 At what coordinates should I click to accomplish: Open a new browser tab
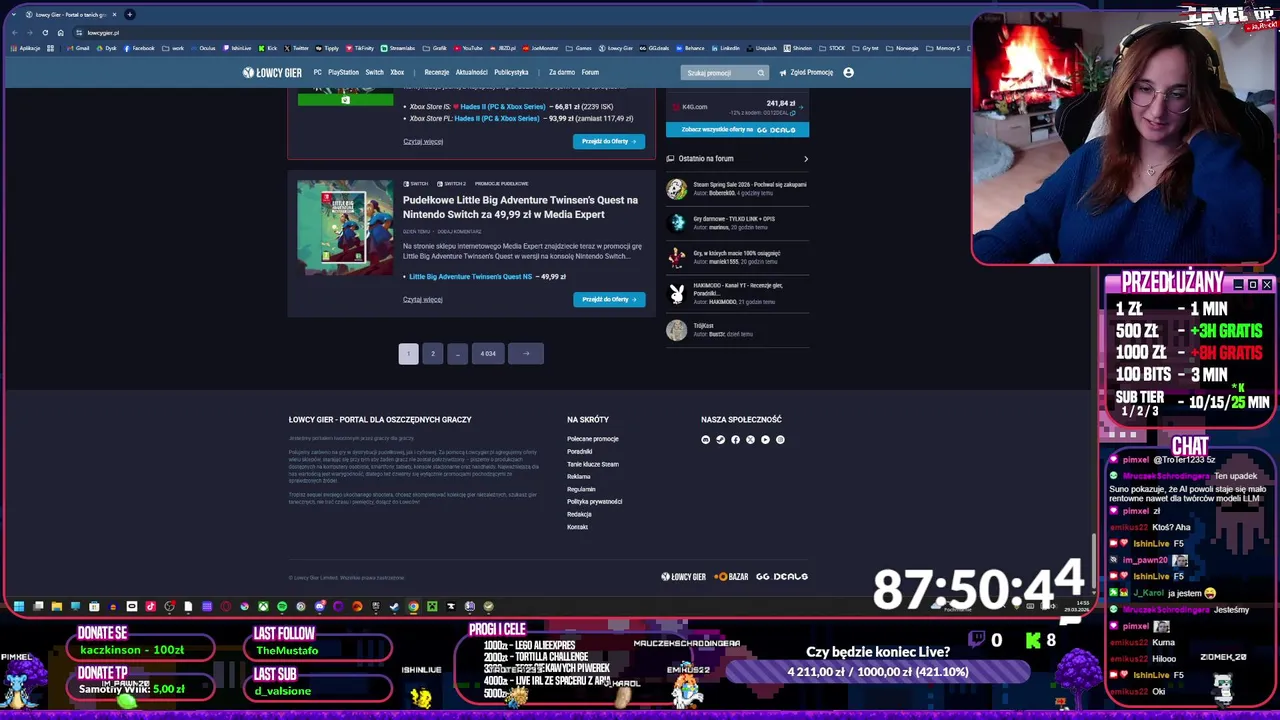click(x=130, y=14)
